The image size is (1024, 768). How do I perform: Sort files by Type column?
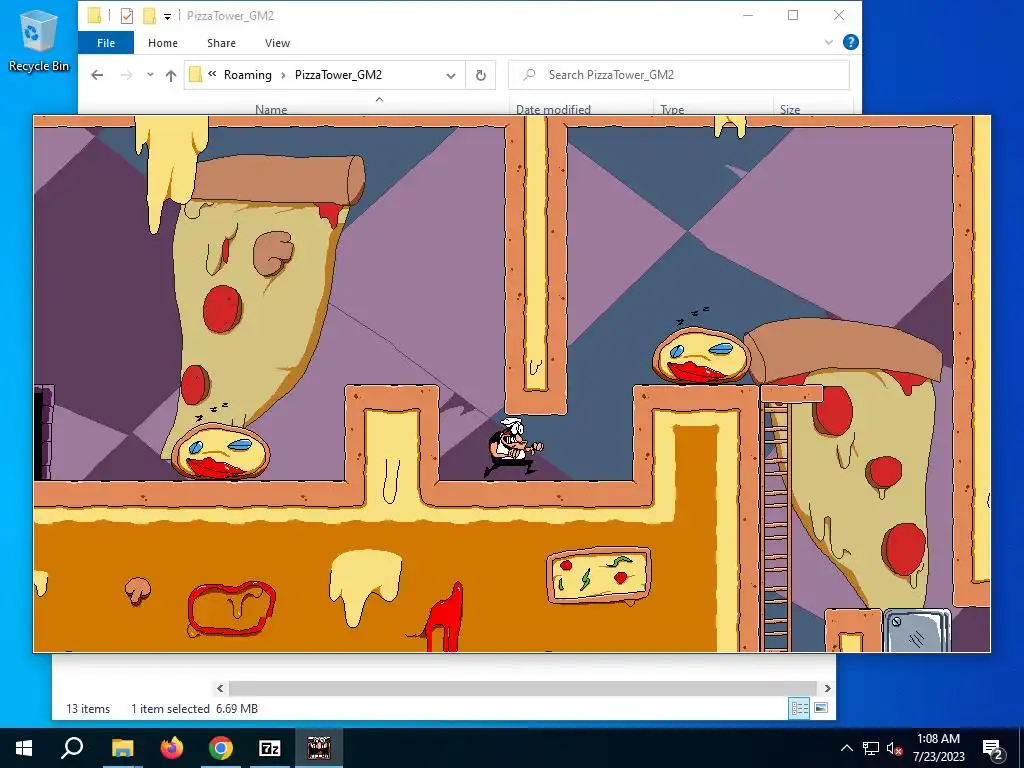coord(672,109)
